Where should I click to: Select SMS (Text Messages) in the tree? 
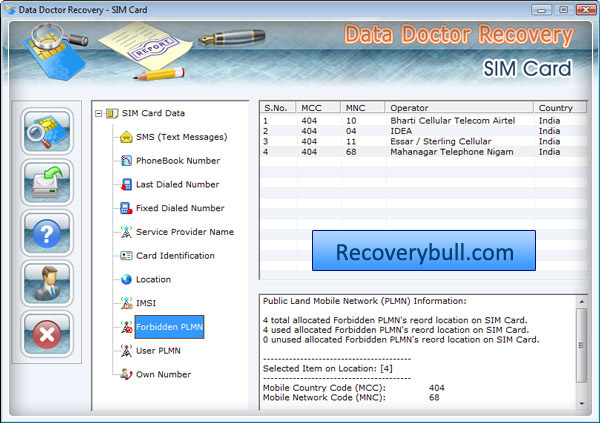(x=181, y=137)
